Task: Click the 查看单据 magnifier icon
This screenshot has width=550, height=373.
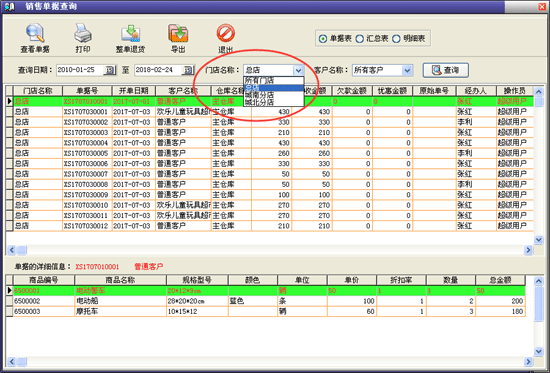Action: point(35,33)
